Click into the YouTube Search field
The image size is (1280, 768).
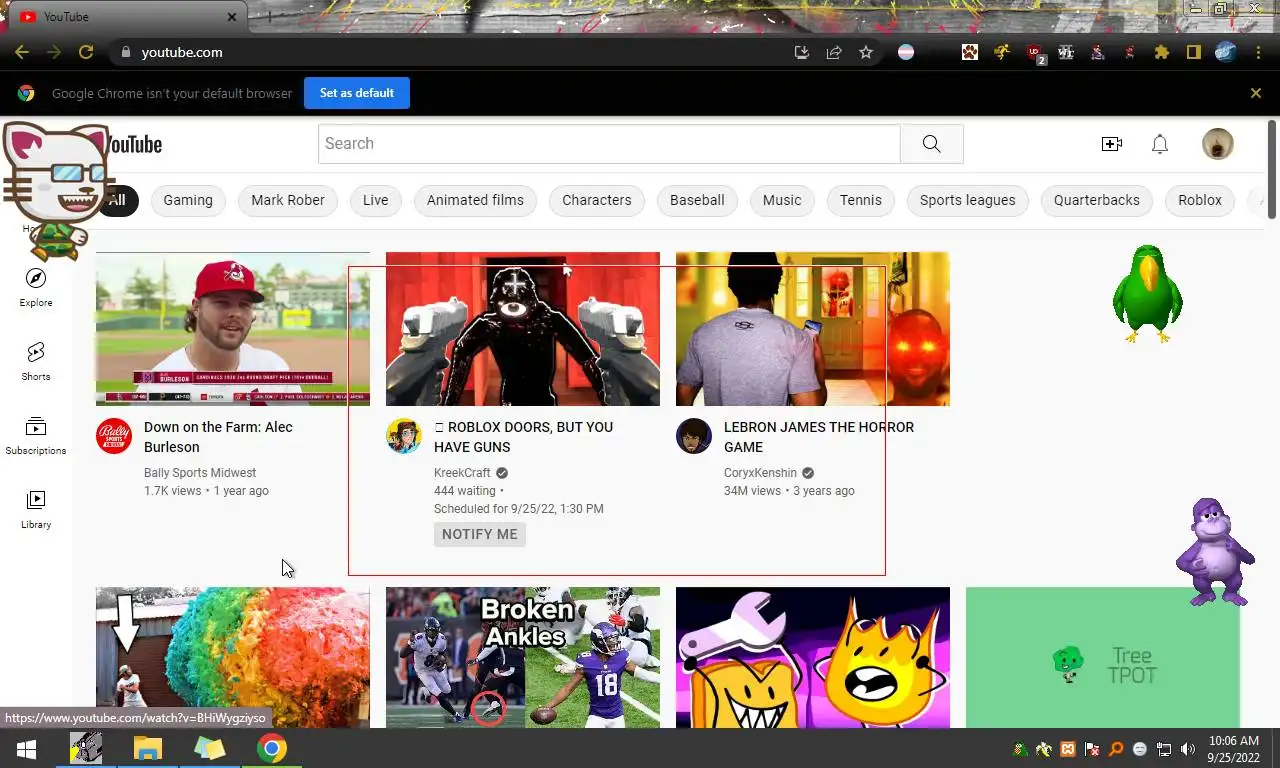coord(609,144)
